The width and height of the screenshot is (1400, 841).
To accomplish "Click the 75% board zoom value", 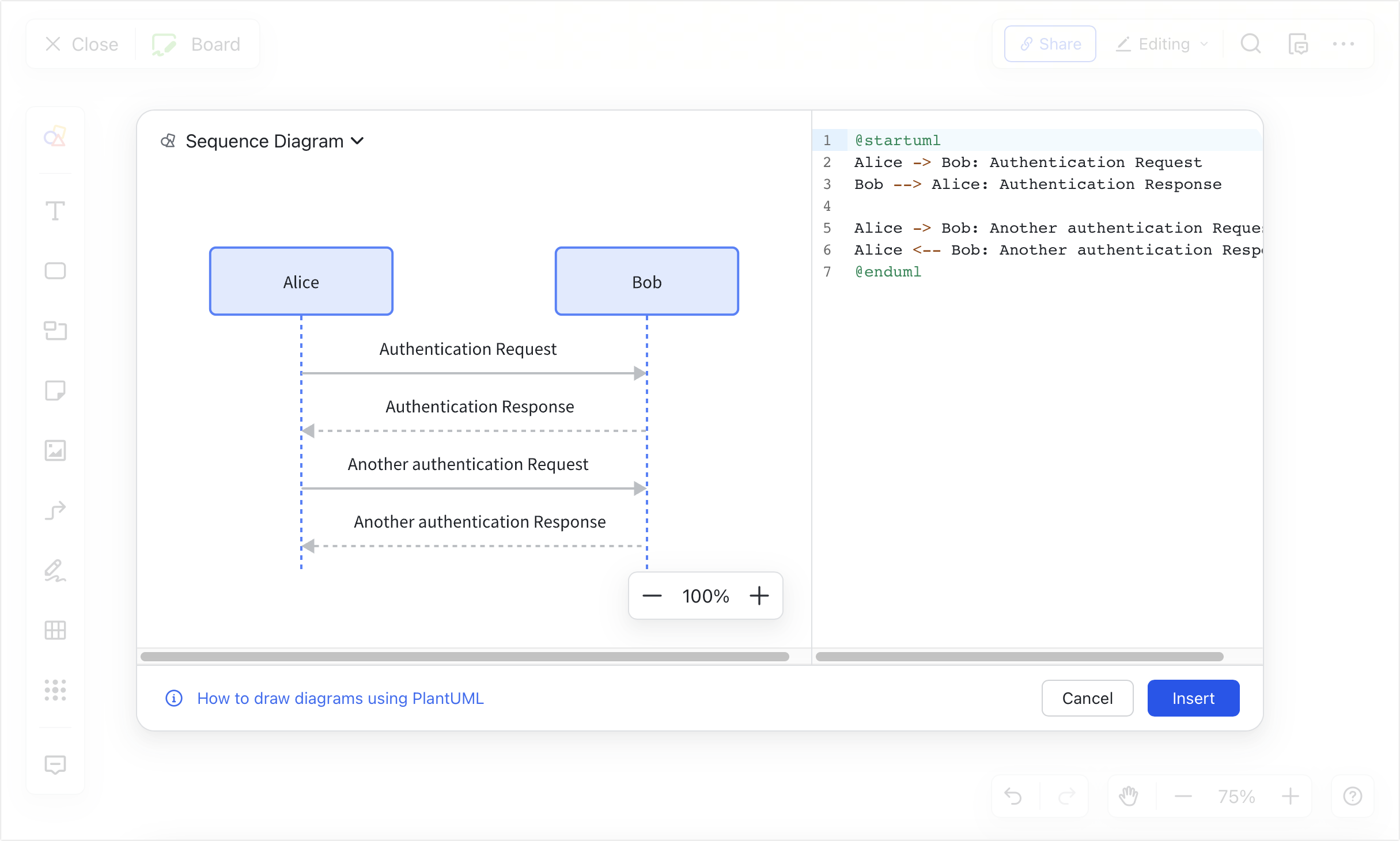I will click(x=1236, y=797).
